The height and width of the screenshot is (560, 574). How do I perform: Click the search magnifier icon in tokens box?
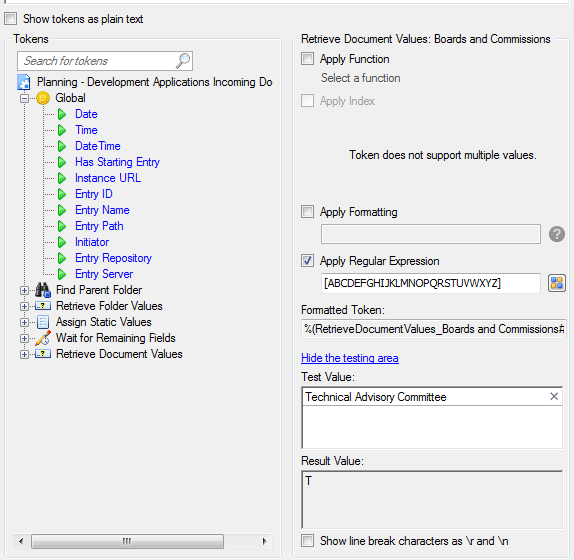tap(183, 61)
